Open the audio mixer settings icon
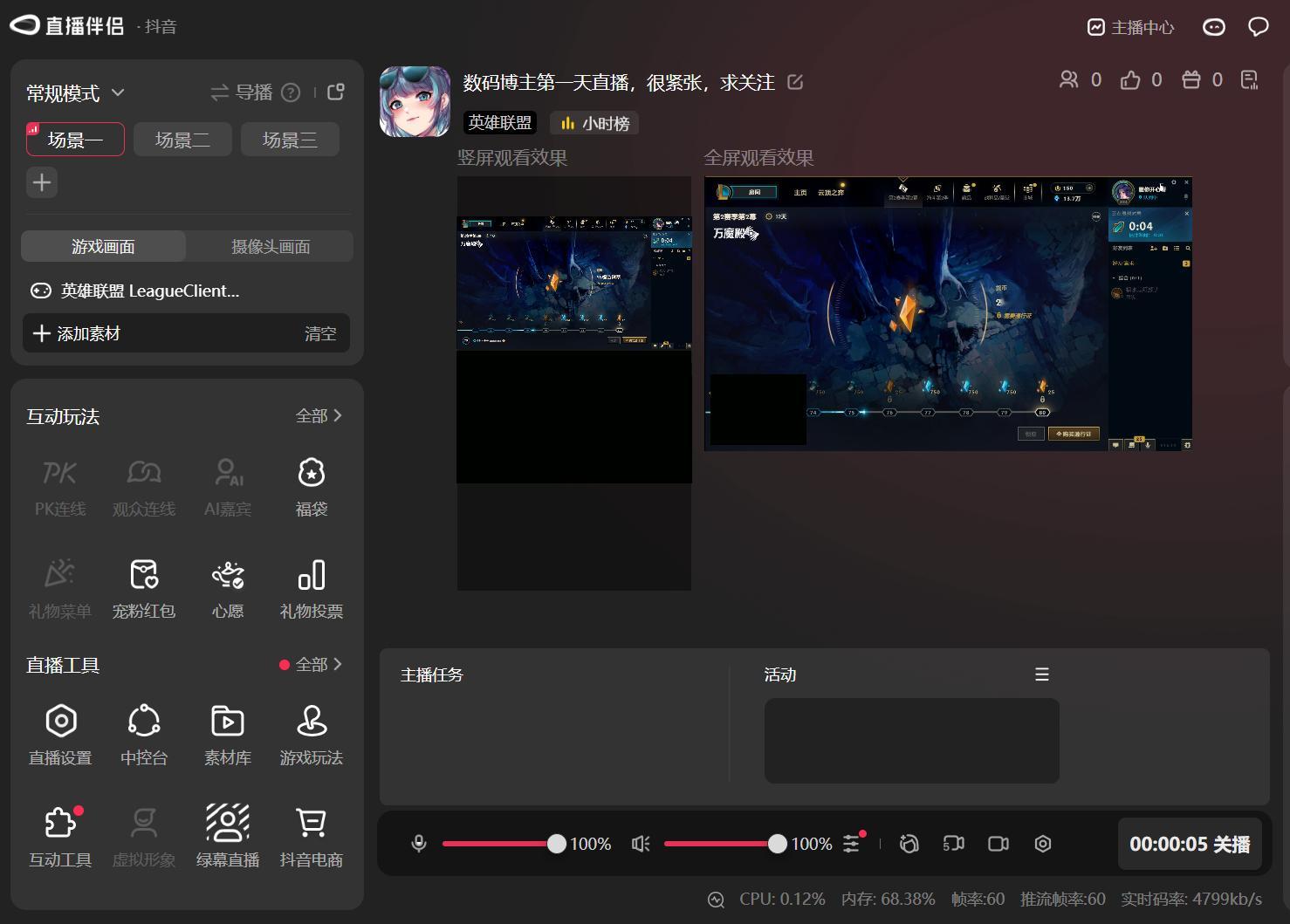The height and width of the screenshot is (924, 1290). coord(853,842)
